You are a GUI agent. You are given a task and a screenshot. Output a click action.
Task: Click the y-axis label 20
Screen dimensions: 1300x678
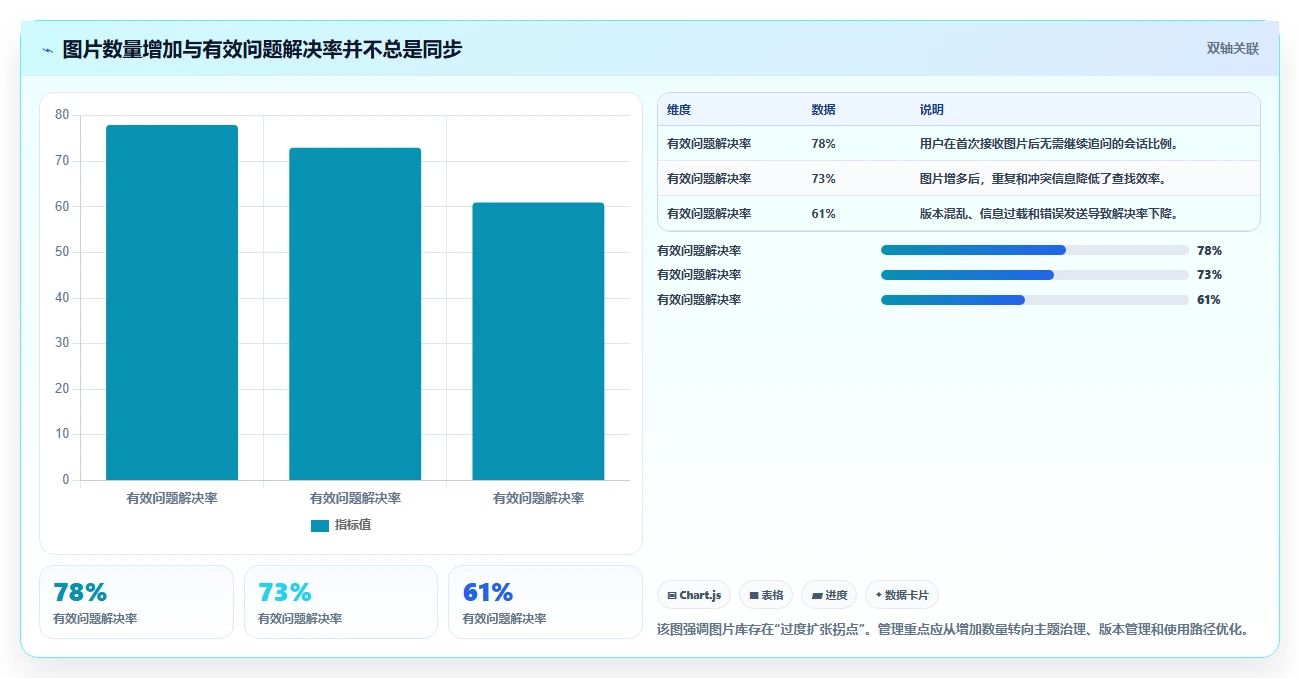click(x=62, y=389)
